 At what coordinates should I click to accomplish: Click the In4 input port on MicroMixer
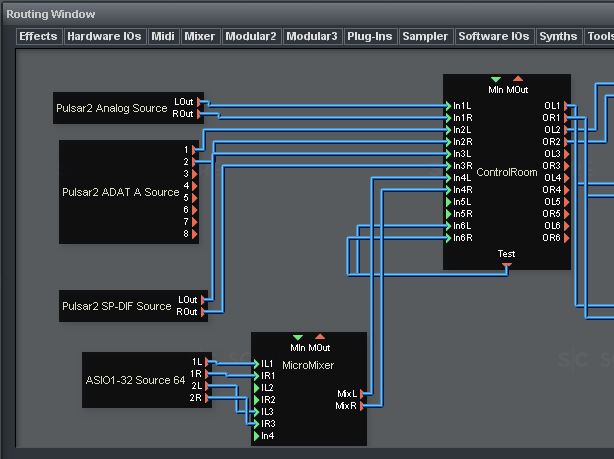(256, 436)
